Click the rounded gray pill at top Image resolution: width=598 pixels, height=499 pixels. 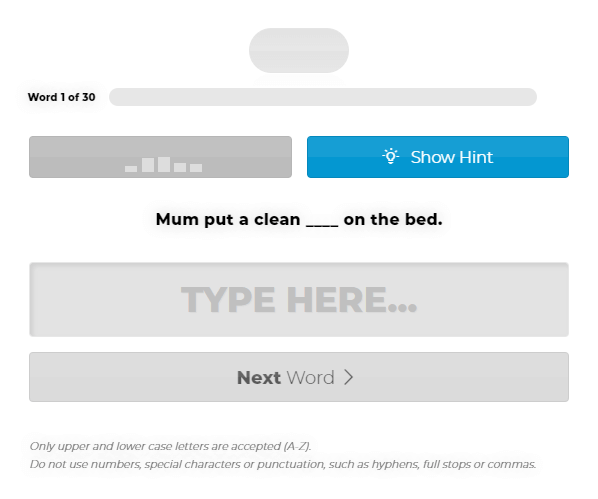[299, 50]
